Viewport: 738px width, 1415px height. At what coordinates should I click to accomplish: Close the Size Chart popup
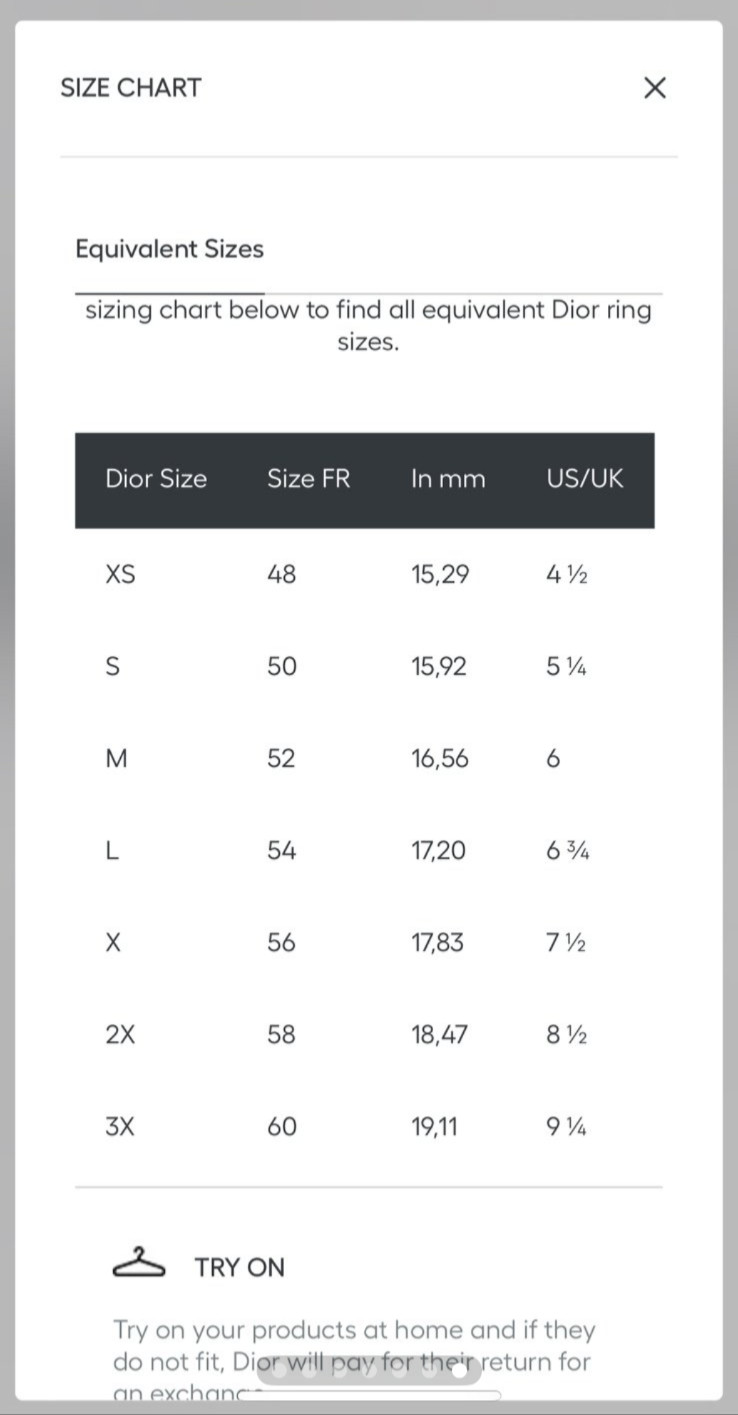[x=654, y=88]
